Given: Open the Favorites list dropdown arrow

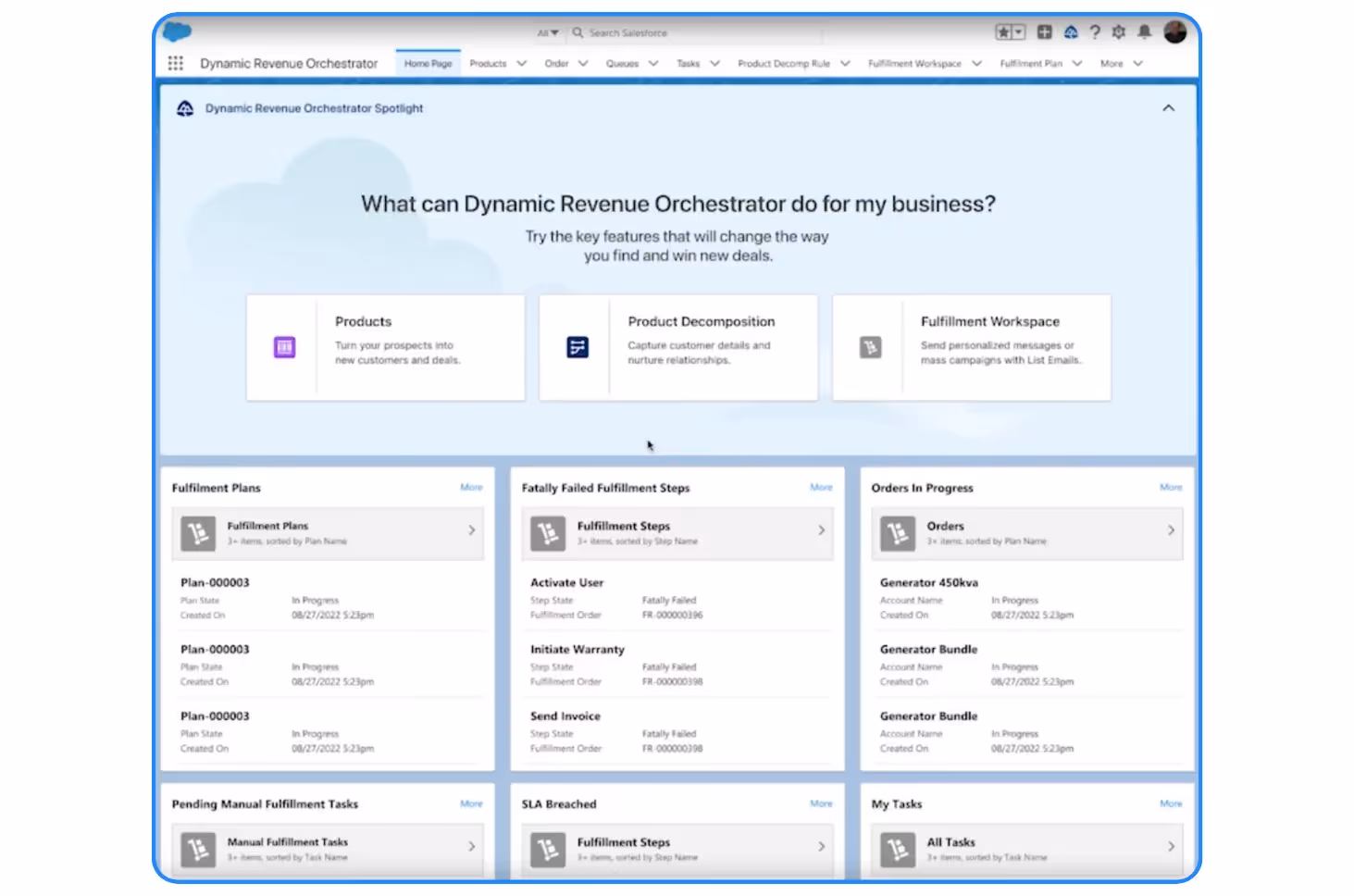Looking at the screenshot, I should [1019, 32].
